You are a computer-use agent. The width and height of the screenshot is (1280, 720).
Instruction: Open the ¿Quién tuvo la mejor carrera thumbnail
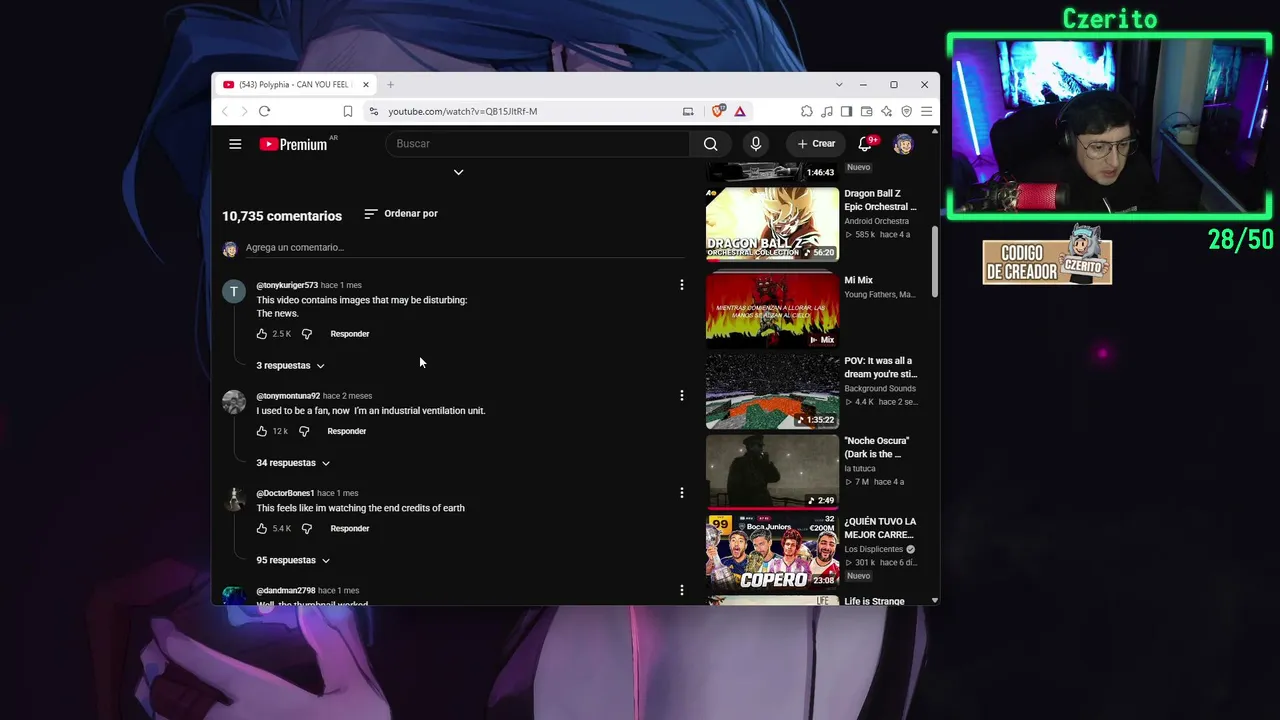772,552
